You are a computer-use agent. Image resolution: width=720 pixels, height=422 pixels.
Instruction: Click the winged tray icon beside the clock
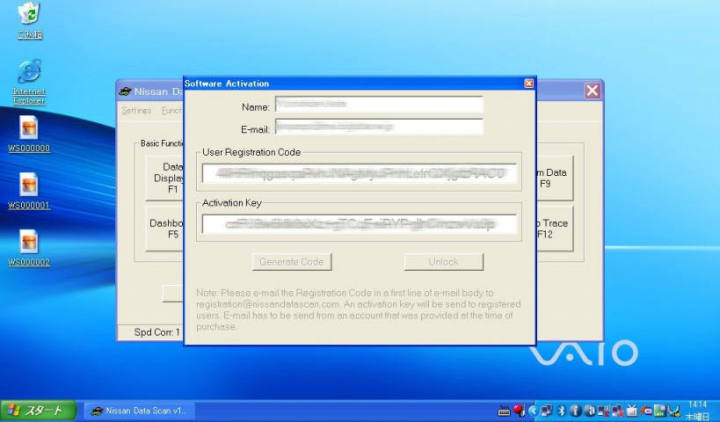click(674, 411)
